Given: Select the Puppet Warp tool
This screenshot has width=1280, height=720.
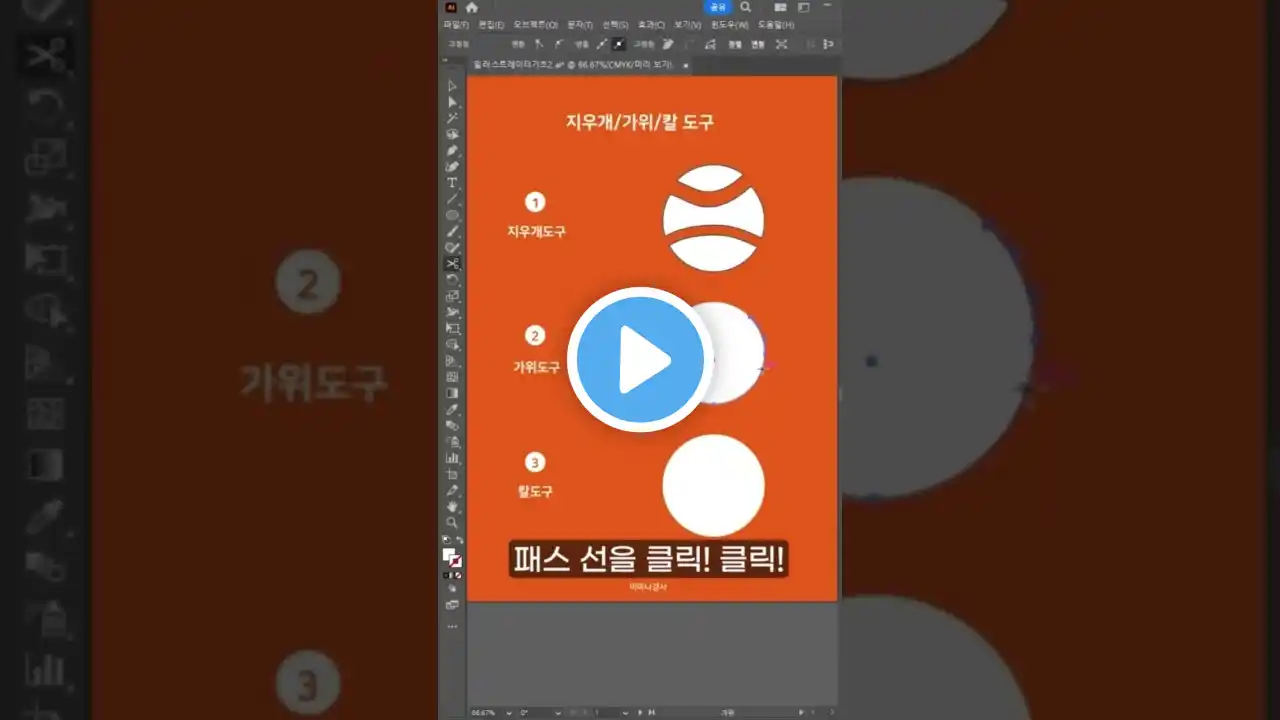Looking at the screenshot, I should 453,312.
